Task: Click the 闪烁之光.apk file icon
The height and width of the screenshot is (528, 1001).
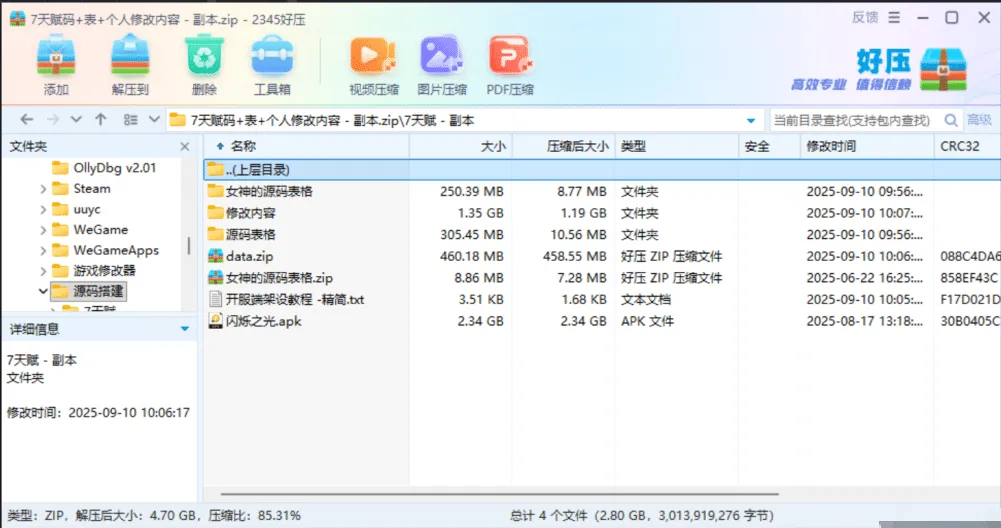Action: tap(216, 321)
